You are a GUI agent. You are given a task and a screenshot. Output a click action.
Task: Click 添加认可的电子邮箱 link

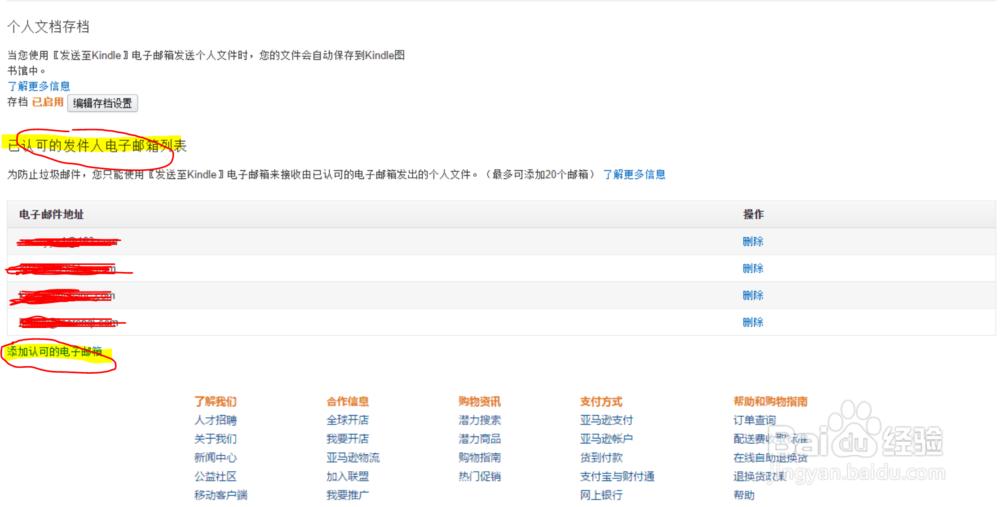pos(55,351)
